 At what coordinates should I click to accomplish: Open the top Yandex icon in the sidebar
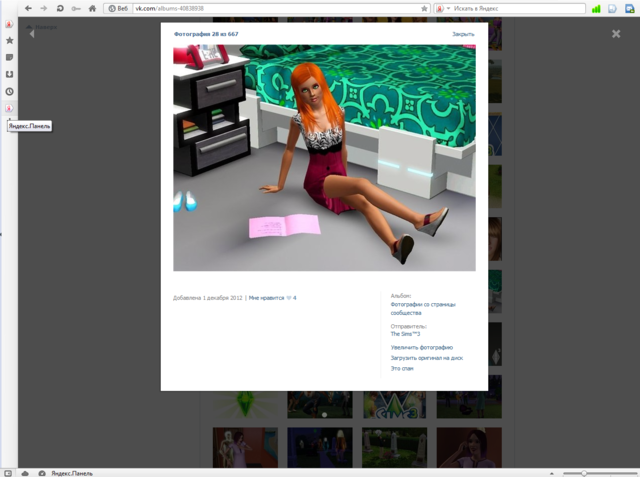click(x=9, y=24)
